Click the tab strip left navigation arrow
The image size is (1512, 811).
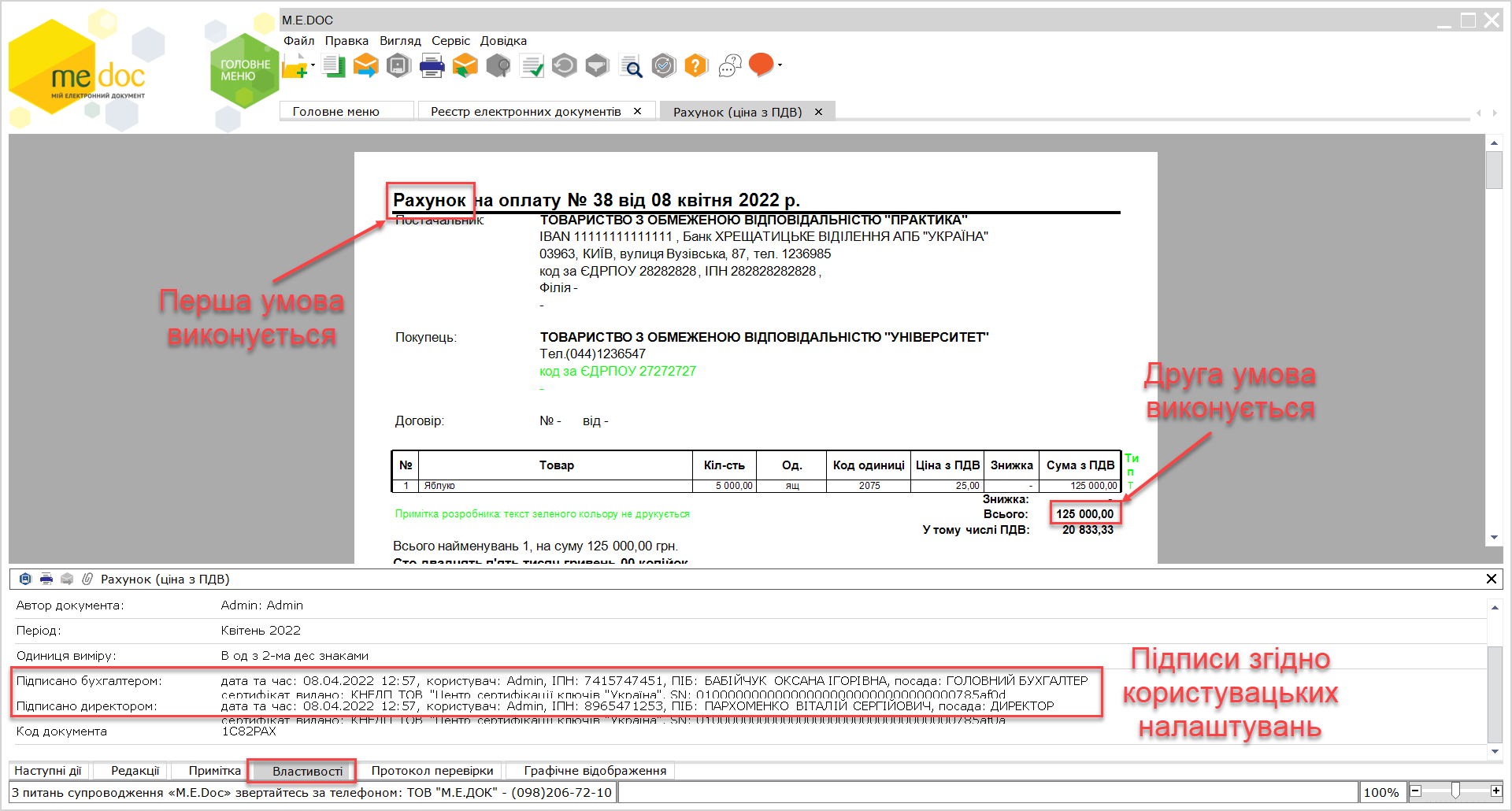tap(1479, 113)
